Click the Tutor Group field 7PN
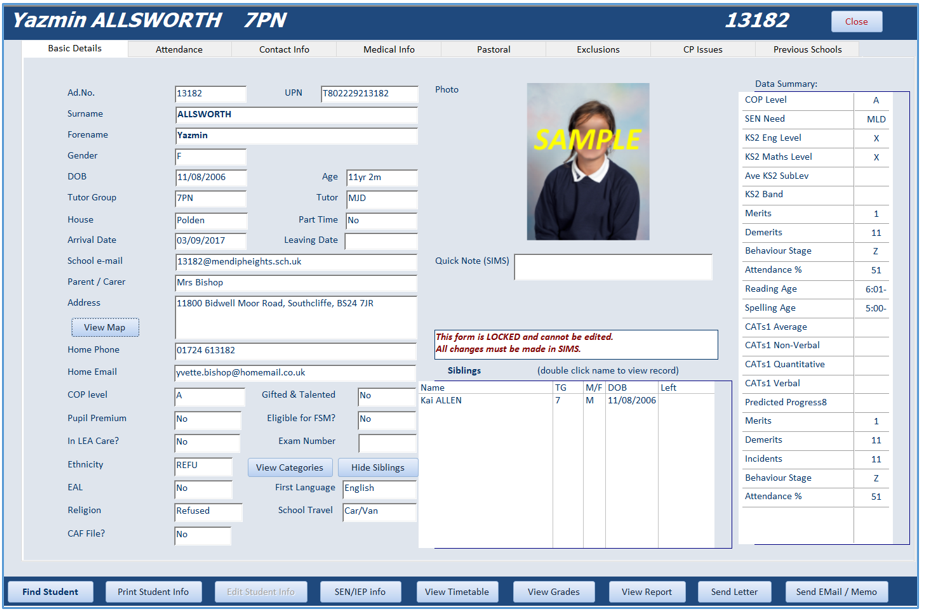 [211, 198]
